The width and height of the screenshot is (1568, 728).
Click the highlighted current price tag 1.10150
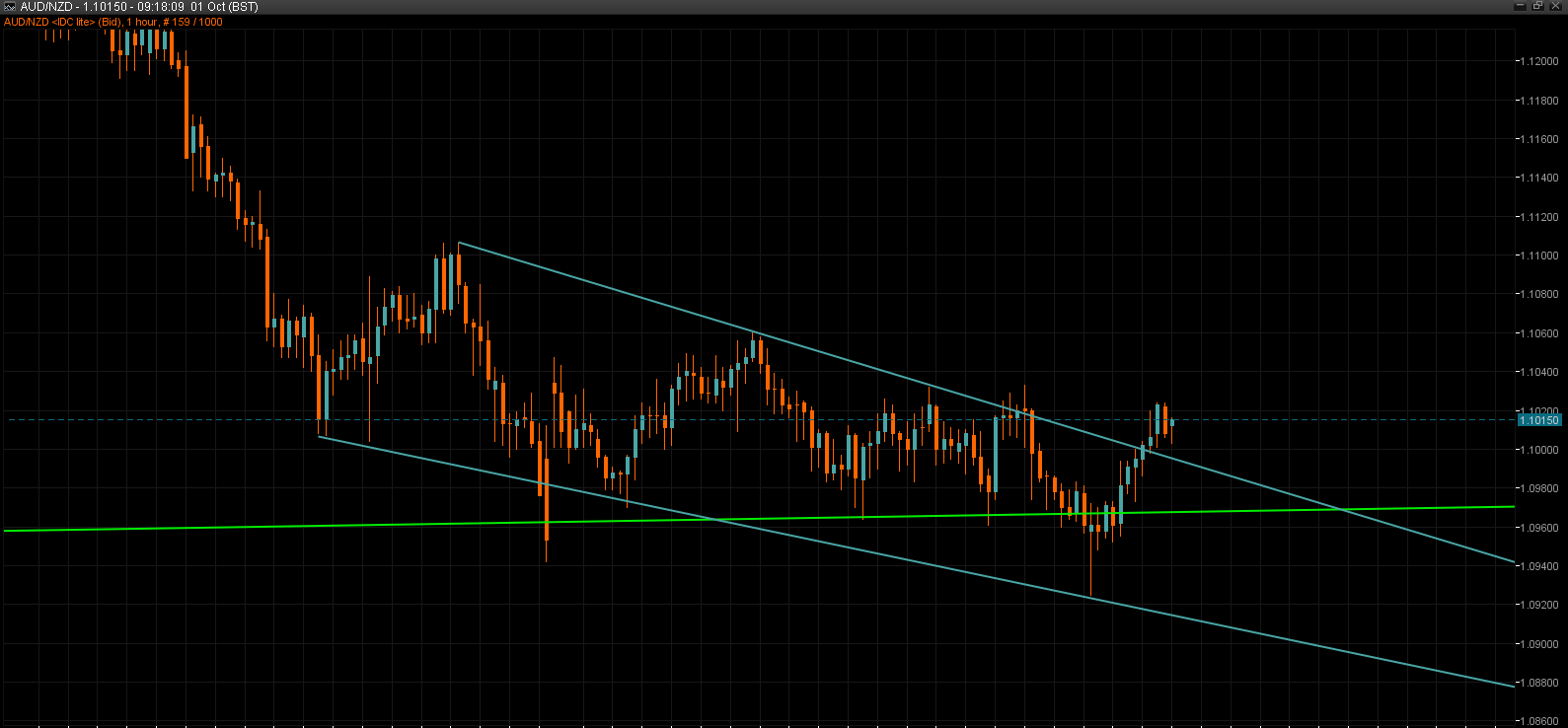[1539, 420]
